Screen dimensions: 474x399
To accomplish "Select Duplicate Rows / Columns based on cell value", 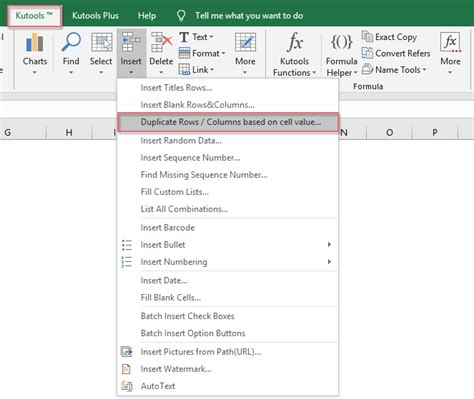I will (228, 122).
